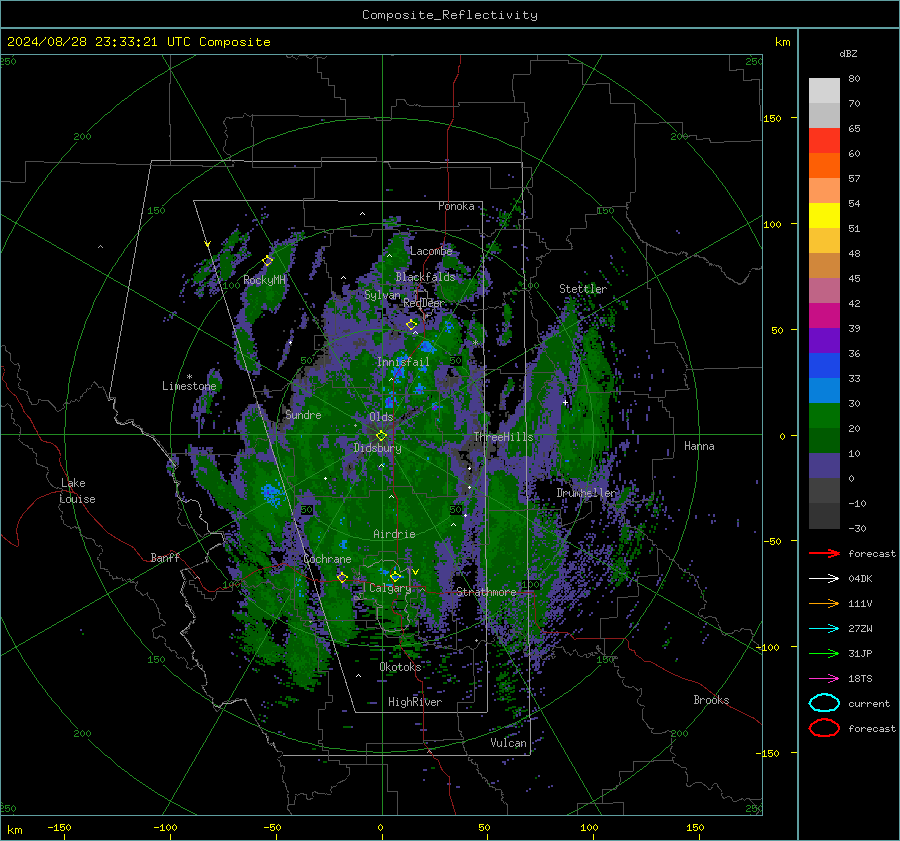Click the Hanna city label
The image size is (900, 841).
699,446
